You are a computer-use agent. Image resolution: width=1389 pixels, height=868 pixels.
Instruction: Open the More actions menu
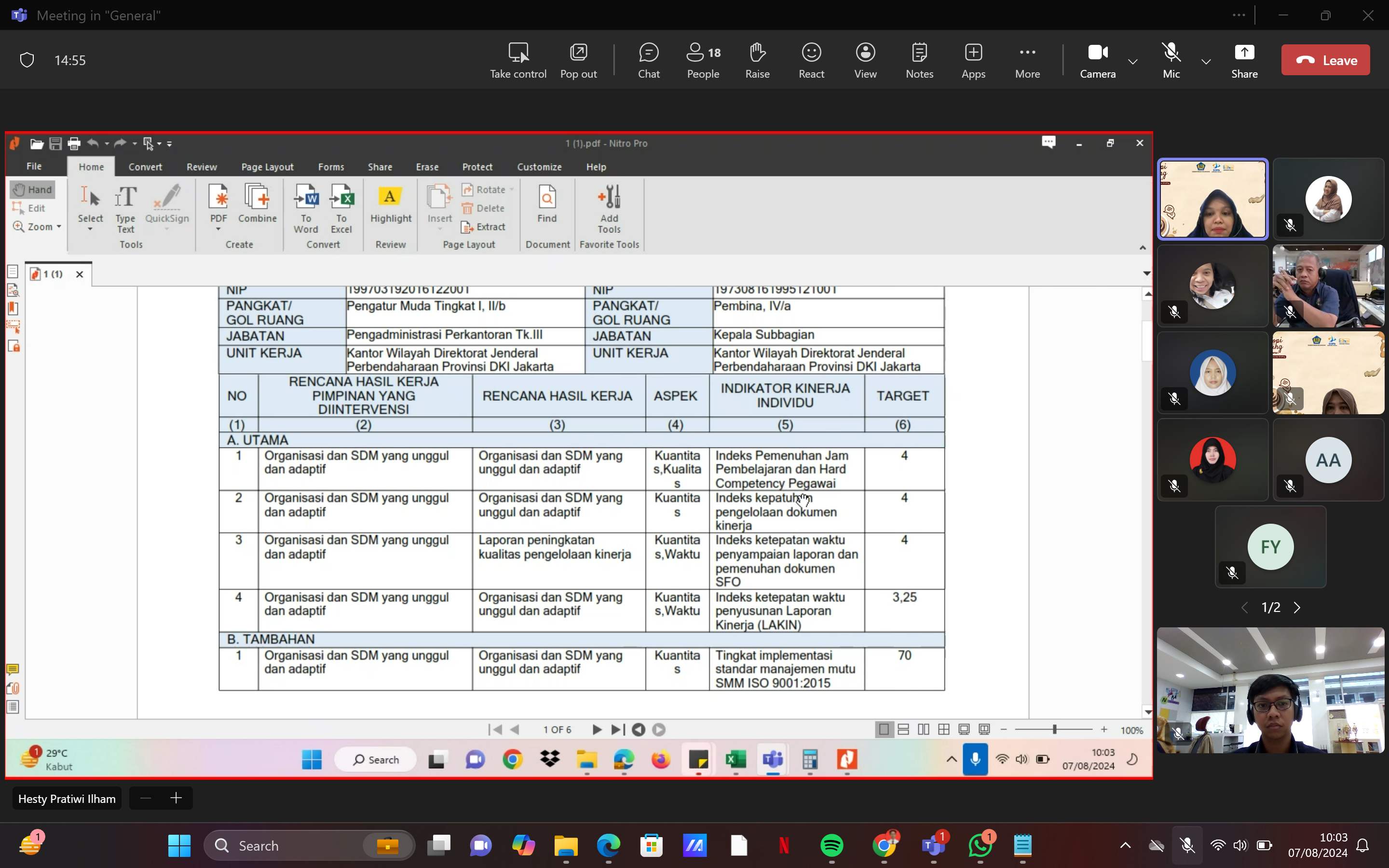click(x=1027, y=60)
